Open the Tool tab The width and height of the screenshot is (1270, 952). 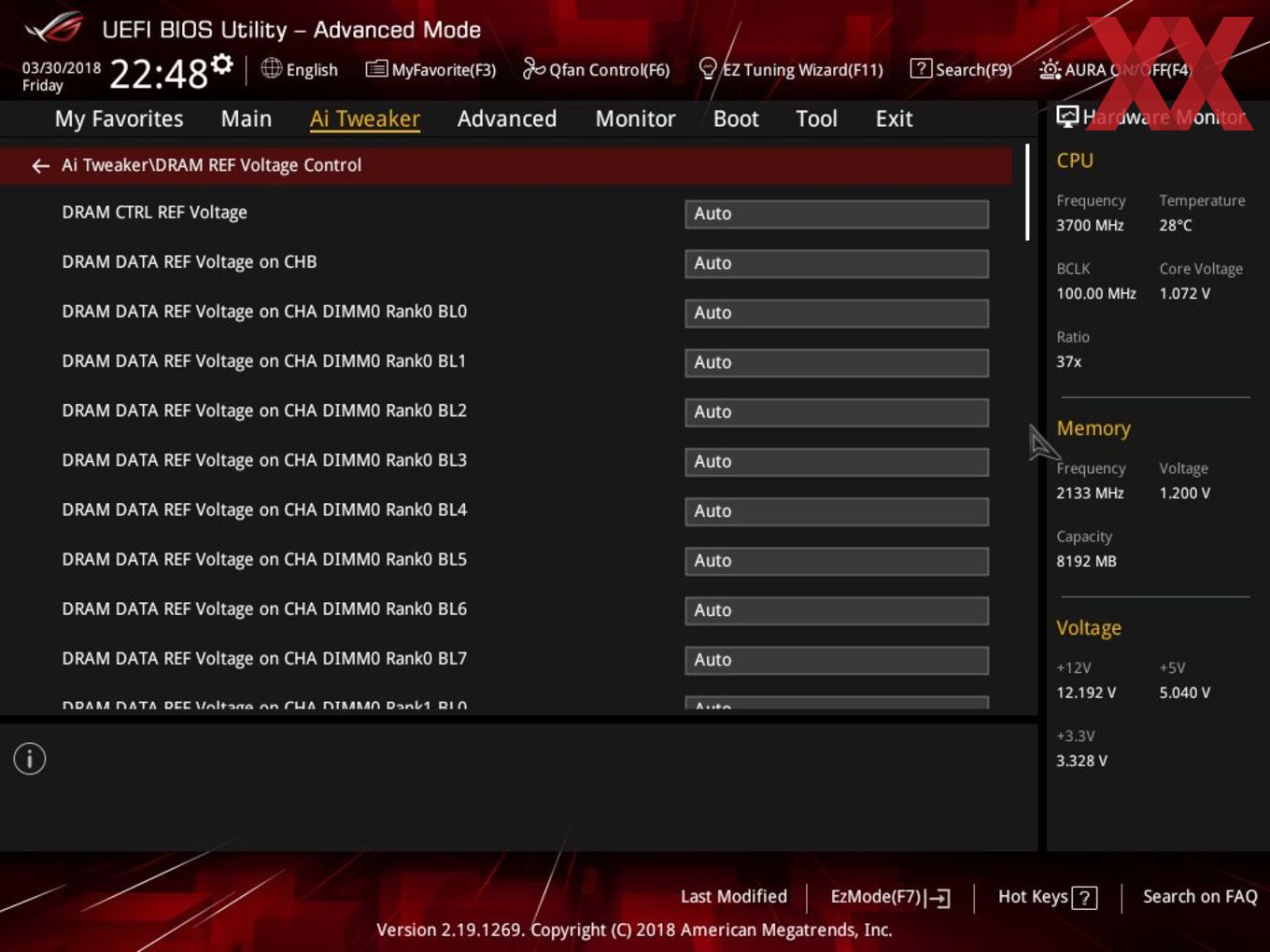point(816,119)
